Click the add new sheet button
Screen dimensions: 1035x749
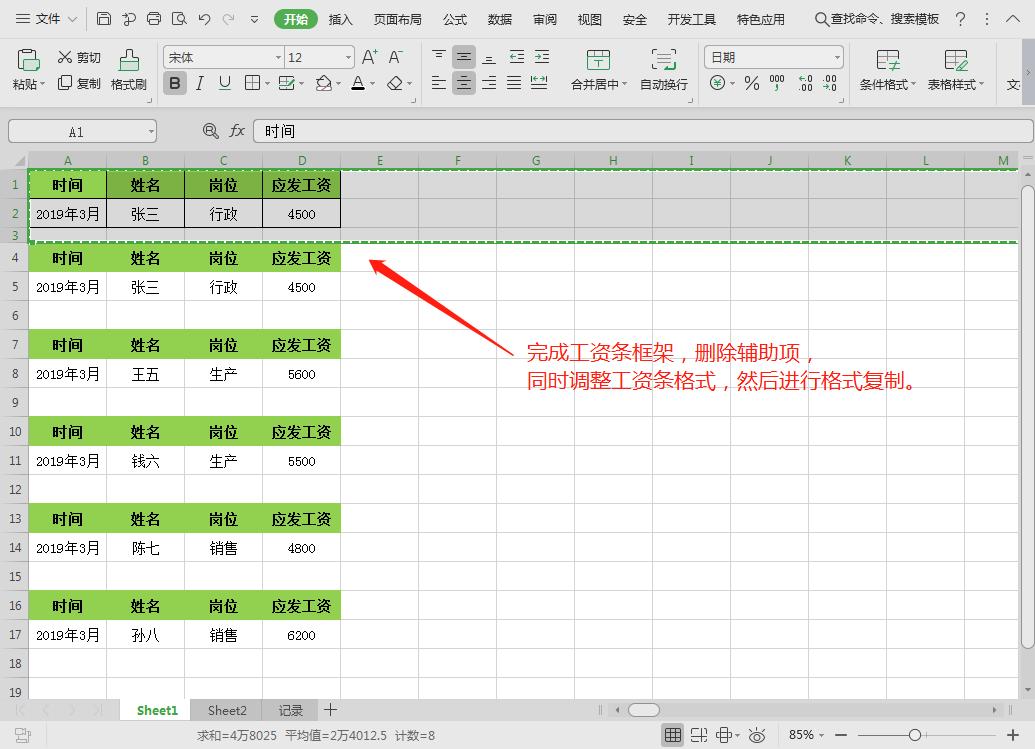330,710
